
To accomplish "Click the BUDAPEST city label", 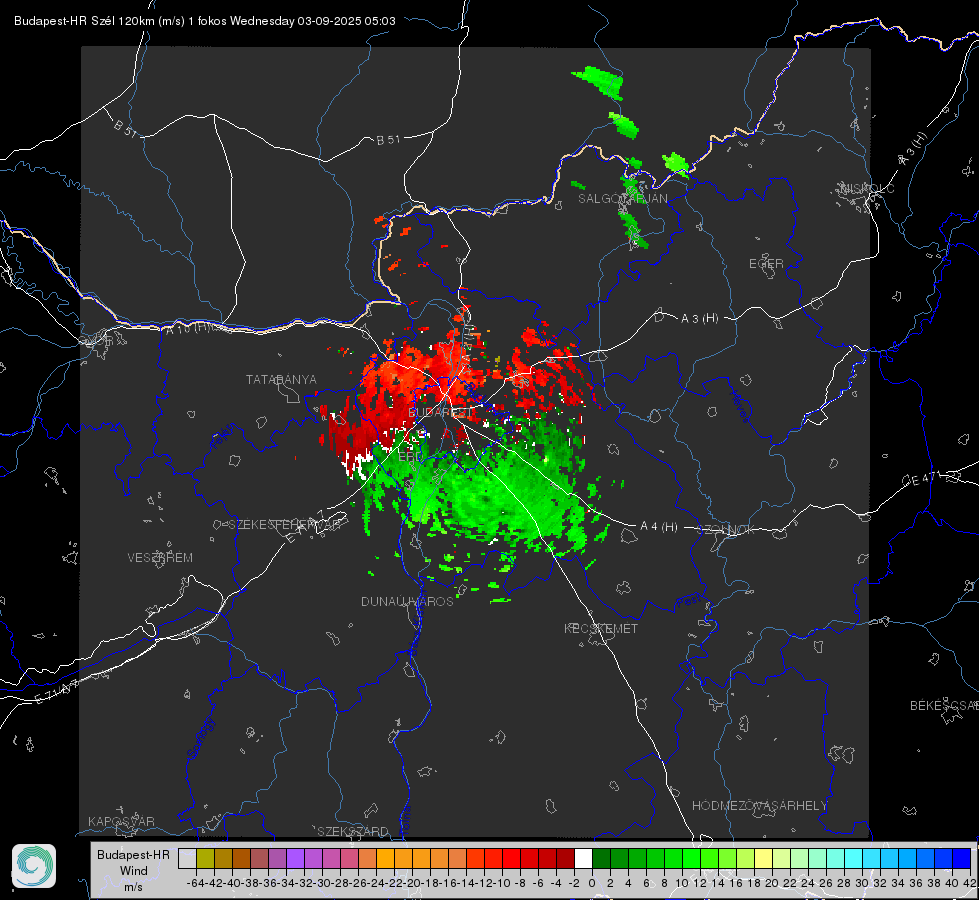I will 441,413.
